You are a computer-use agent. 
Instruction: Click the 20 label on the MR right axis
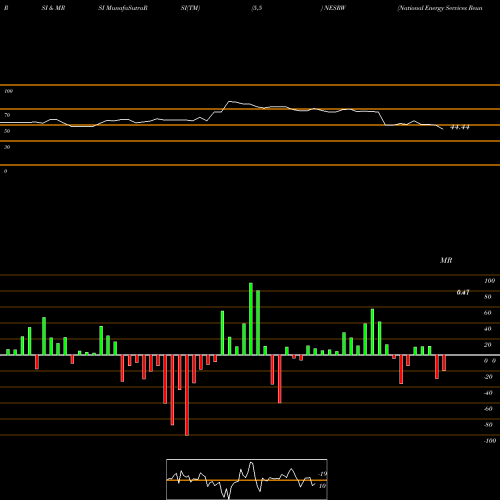[x=488, y=345]
